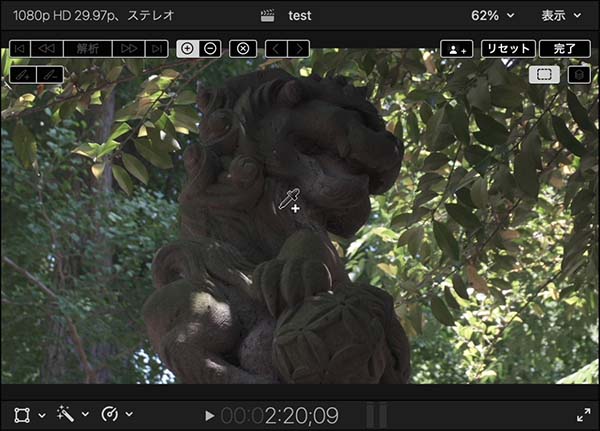This screenshot has width=600, height=431.
Task: Select the add brush stroke tool
Action: click(23, 75)
